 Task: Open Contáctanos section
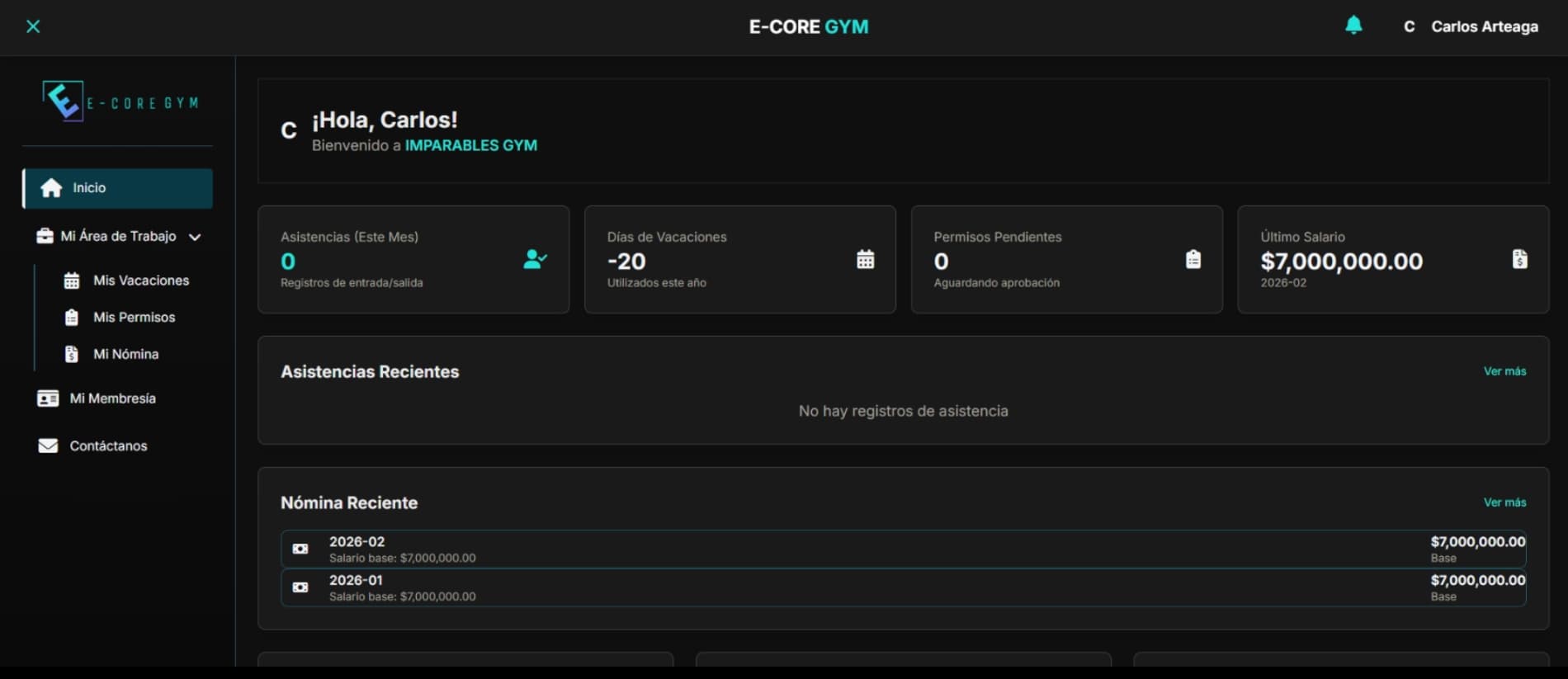pos(109,446)
